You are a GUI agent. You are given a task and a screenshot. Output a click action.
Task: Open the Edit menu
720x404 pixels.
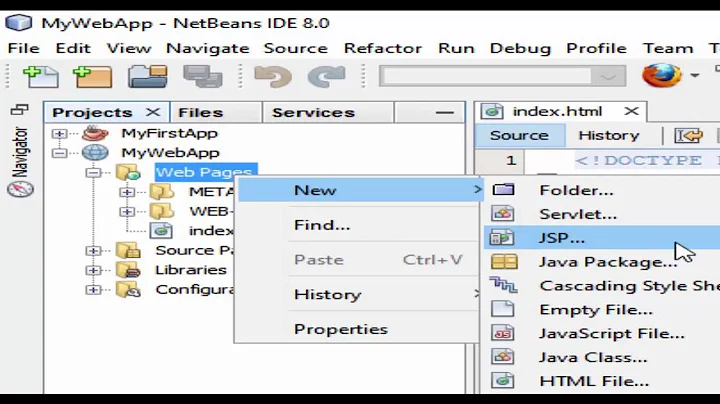pyautogui.click(x=73, y=48)
